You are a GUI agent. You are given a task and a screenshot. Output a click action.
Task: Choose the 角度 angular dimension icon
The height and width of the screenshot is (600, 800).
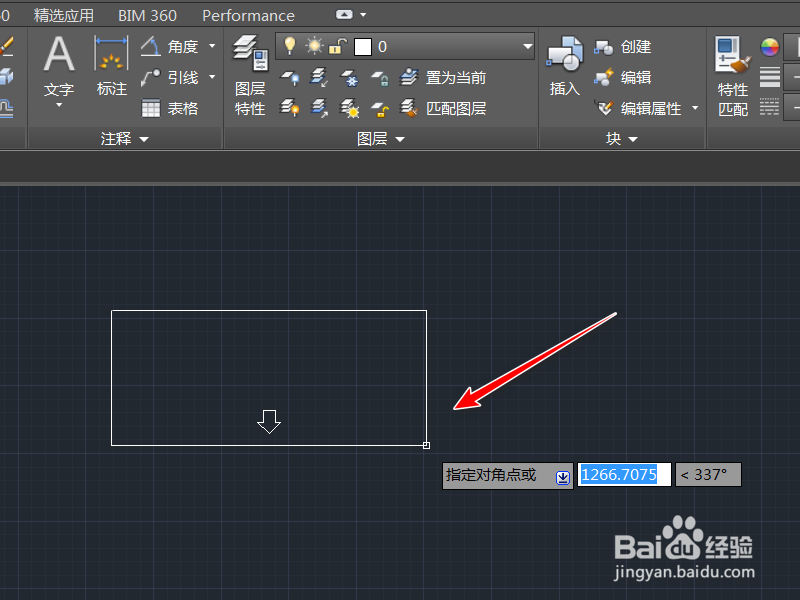click(x=151, y=46)
